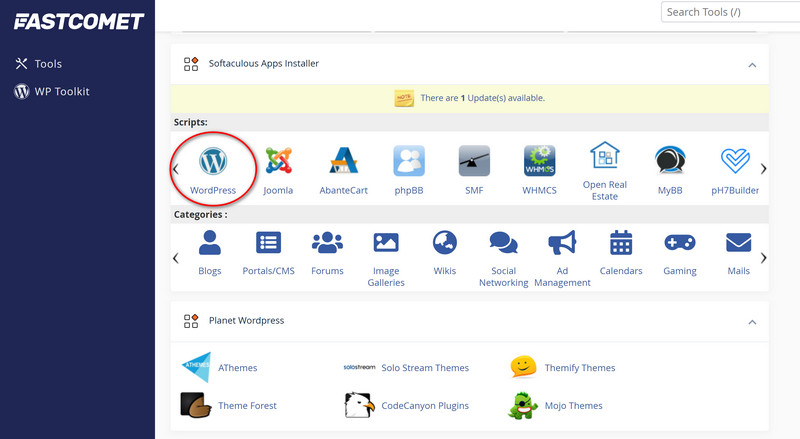Click the CodeCanyon Plugins eagle icon

[x=359, y=405]
